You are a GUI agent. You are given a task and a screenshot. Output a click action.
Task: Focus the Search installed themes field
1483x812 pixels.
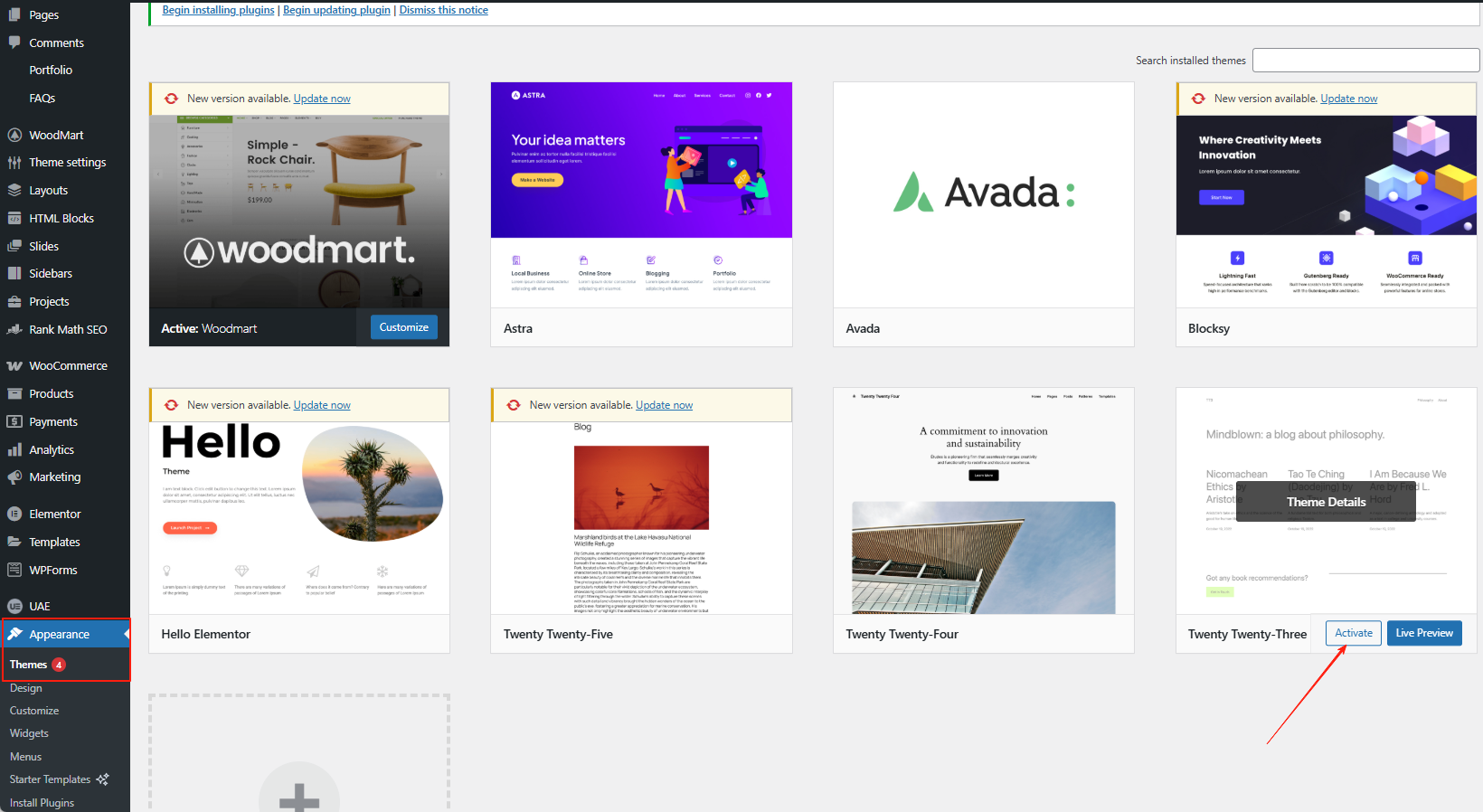[1365, 61]
